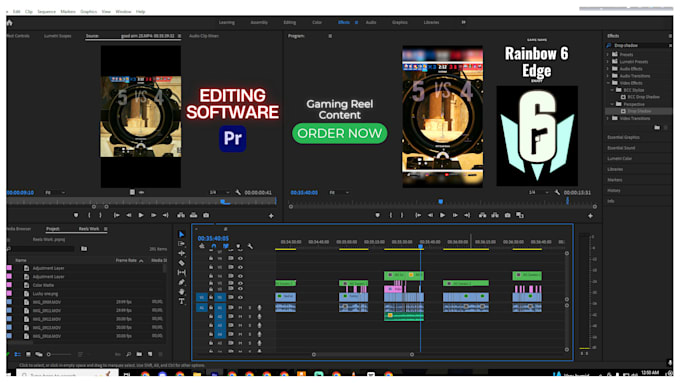Mute audio track A1
Screen dimensions: 680x383
[240, 308]
